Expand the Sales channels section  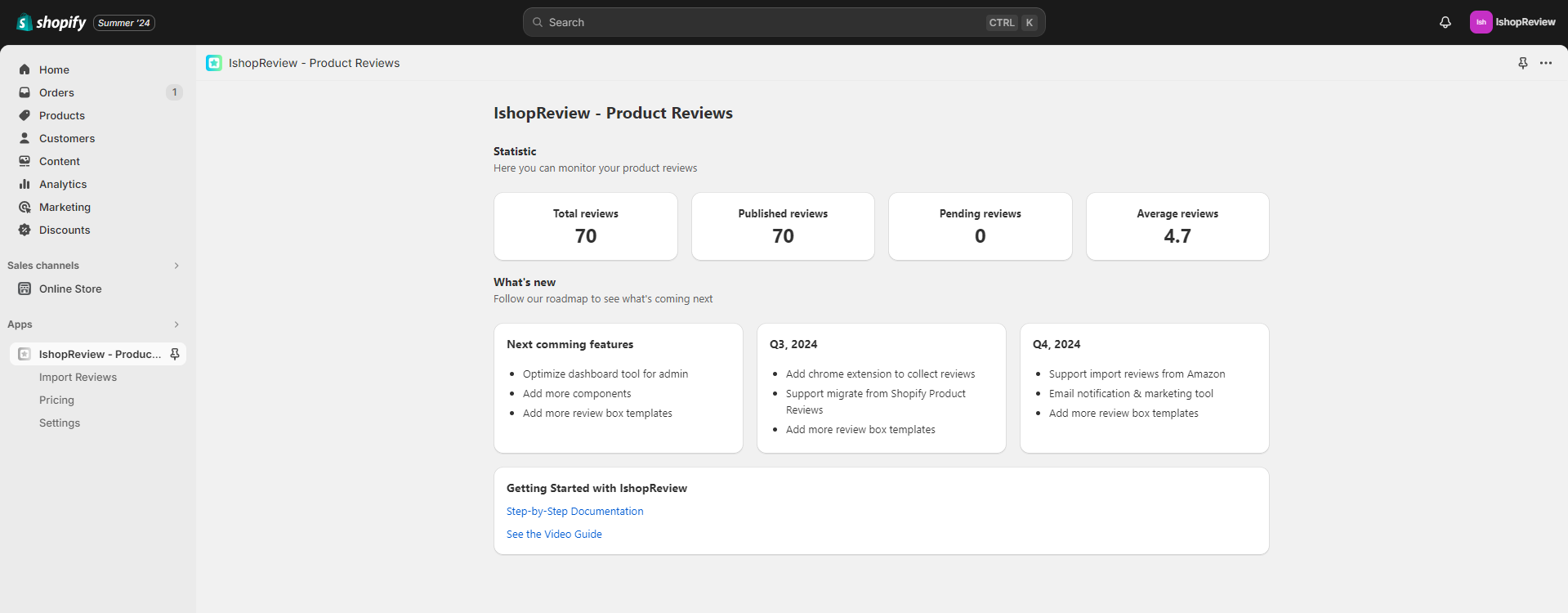point(176,266)
